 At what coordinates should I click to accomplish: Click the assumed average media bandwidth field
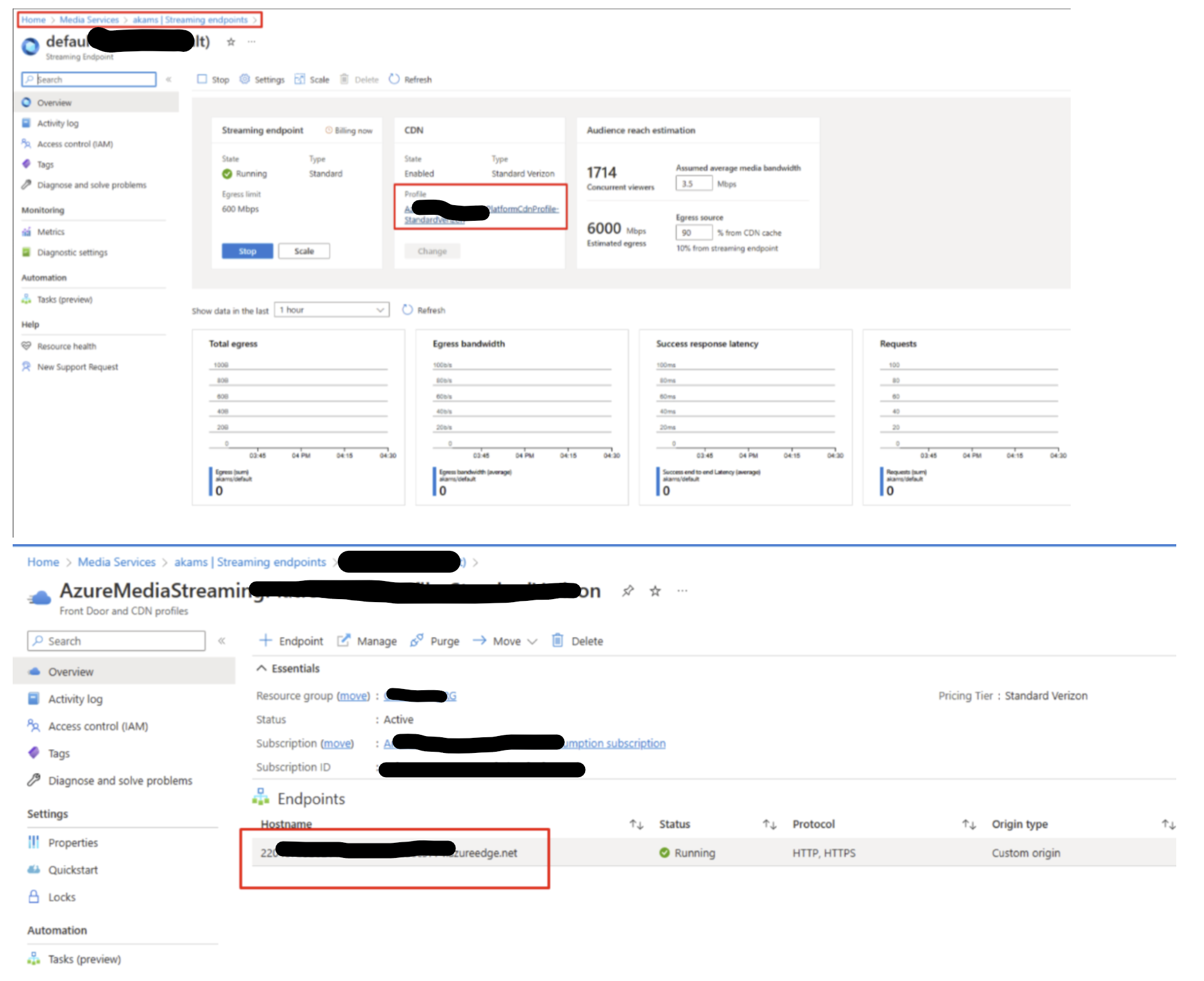pos(694,183)
